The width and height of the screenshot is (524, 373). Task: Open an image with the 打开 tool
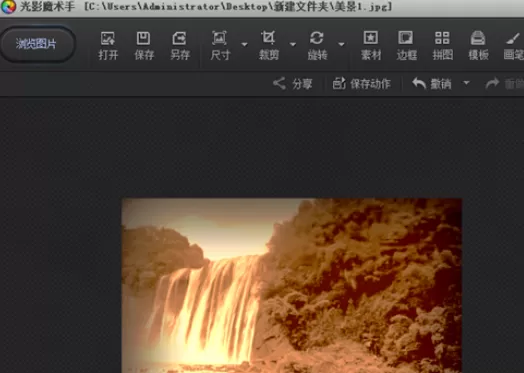click(x=108, y=46)
